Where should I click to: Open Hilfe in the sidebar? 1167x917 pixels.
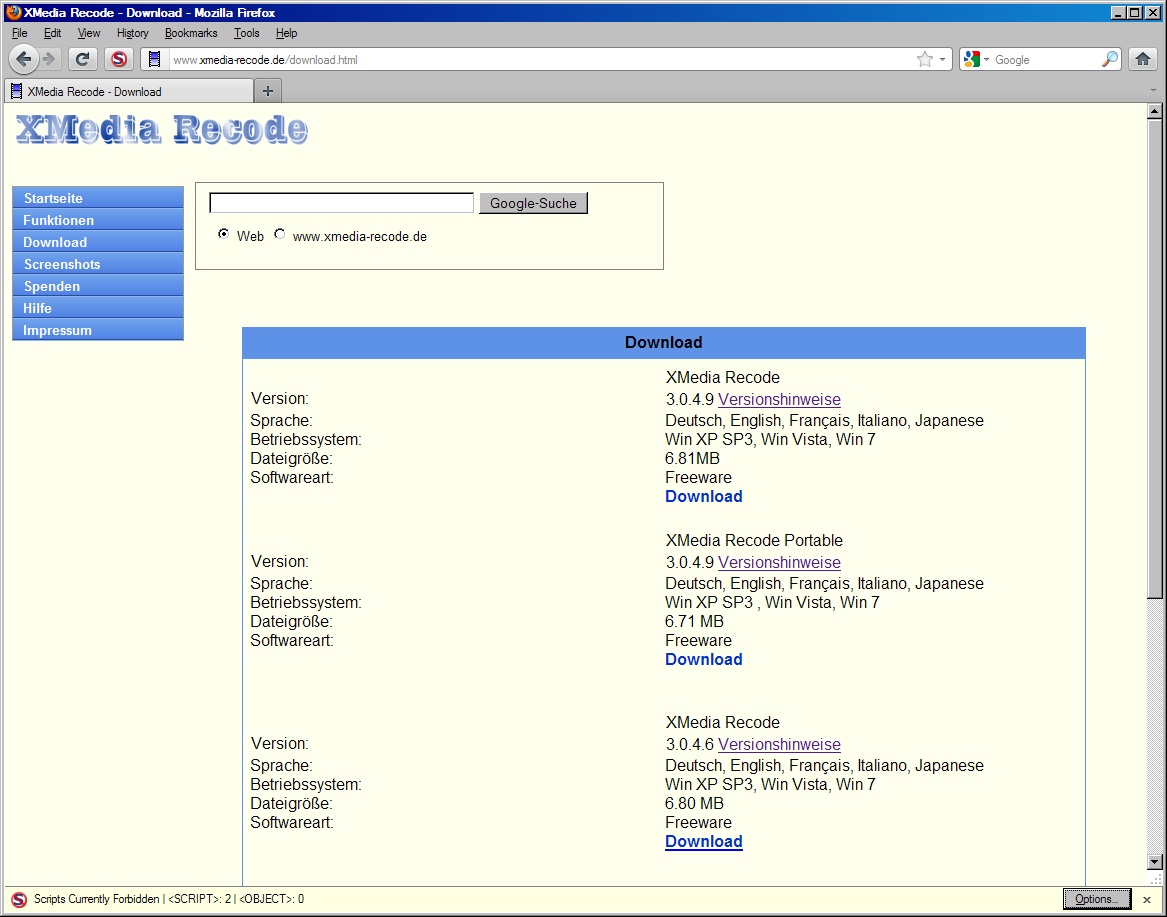point(97,307)
